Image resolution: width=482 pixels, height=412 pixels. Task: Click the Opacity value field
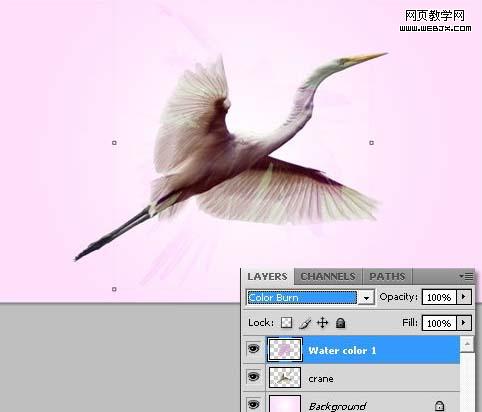click(439, 297)
